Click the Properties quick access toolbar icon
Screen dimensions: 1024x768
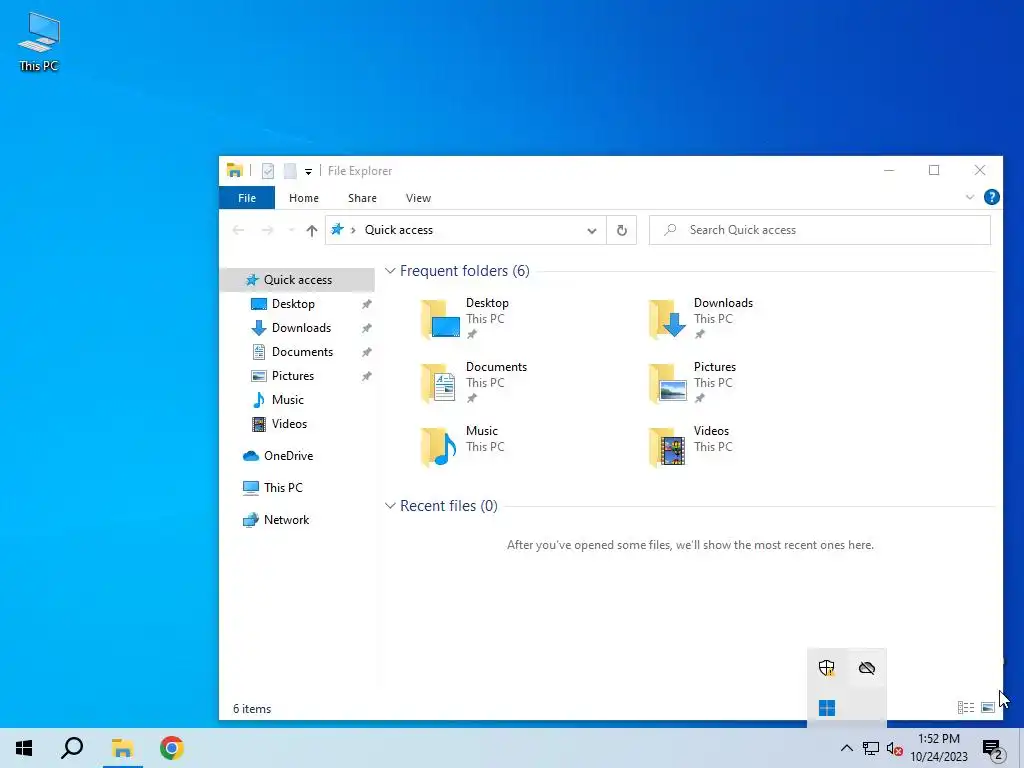point(268,171)
